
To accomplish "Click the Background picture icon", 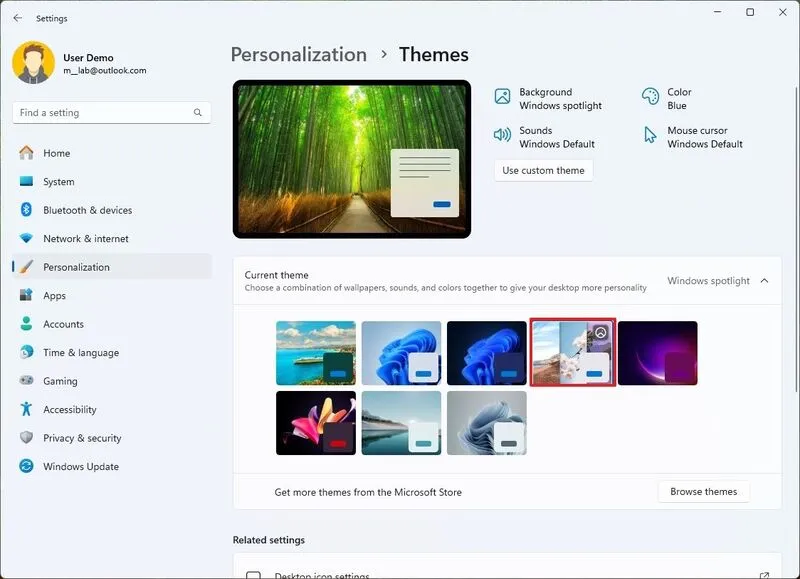I will point(502,96).
